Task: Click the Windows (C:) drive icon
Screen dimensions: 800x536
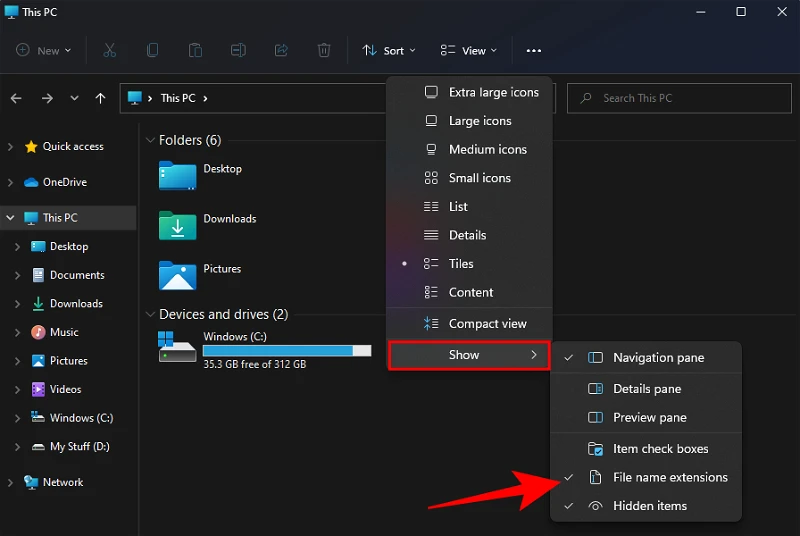Action: (x=177, y=347)
